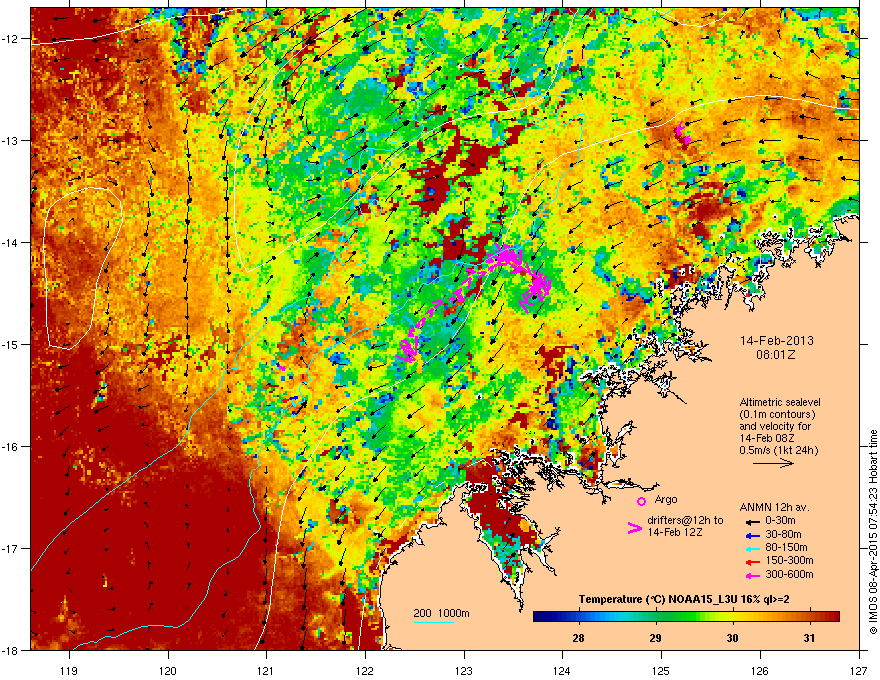880x680 pixels.
Task: Click the temperature color bar near 30
Action: pos(732,617)
